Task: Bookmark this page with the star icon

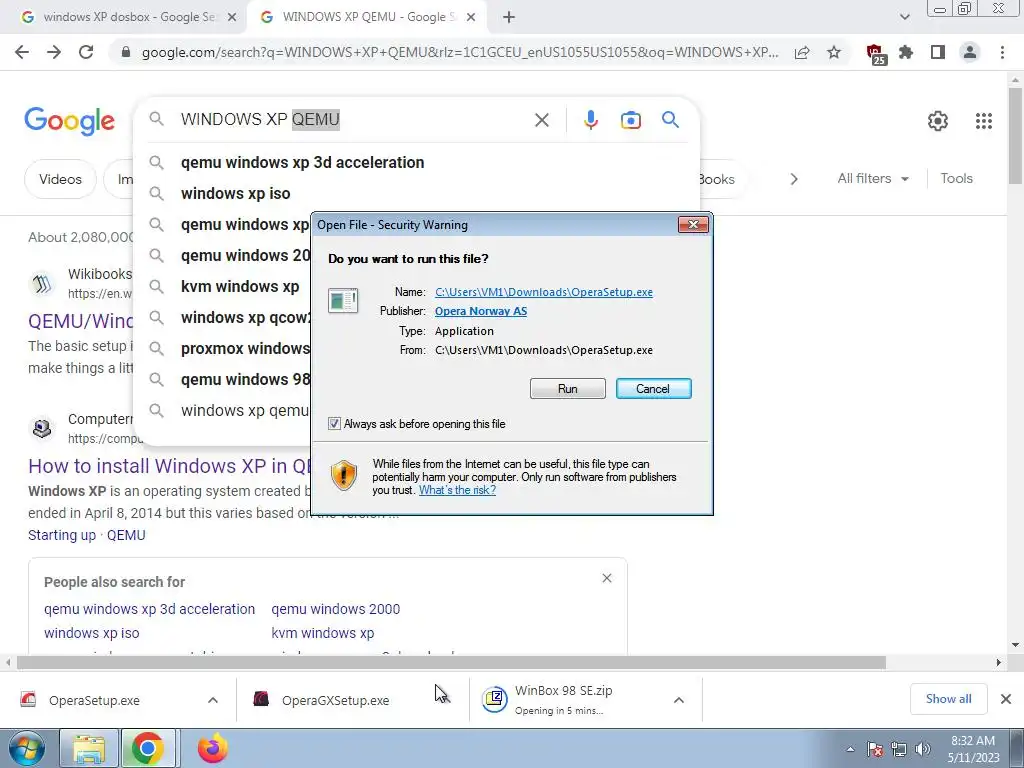Action: coord(834,52)
